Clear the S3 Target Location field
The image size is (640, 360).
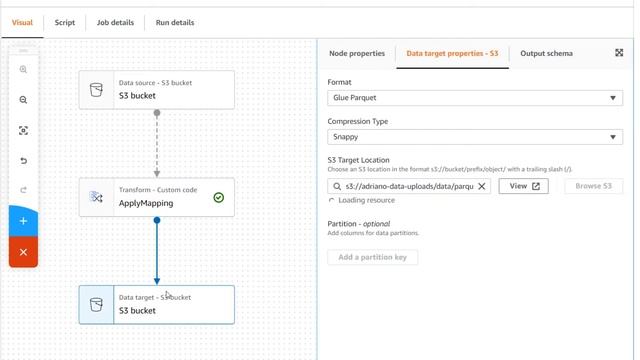(x=482, y=186)
